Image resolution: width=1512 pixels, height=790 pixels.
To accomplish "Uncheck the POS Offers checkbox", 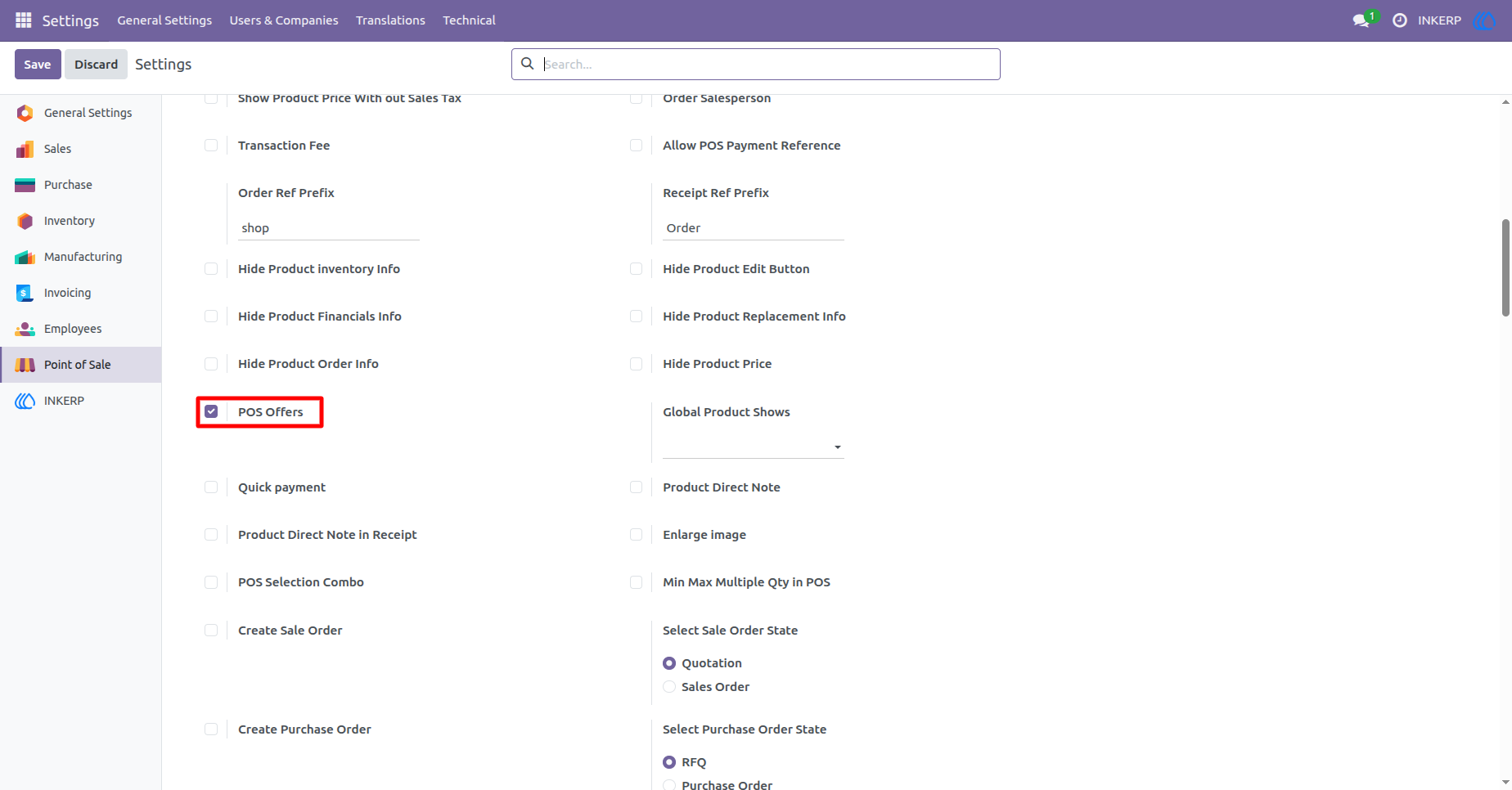I will (211, 411).
